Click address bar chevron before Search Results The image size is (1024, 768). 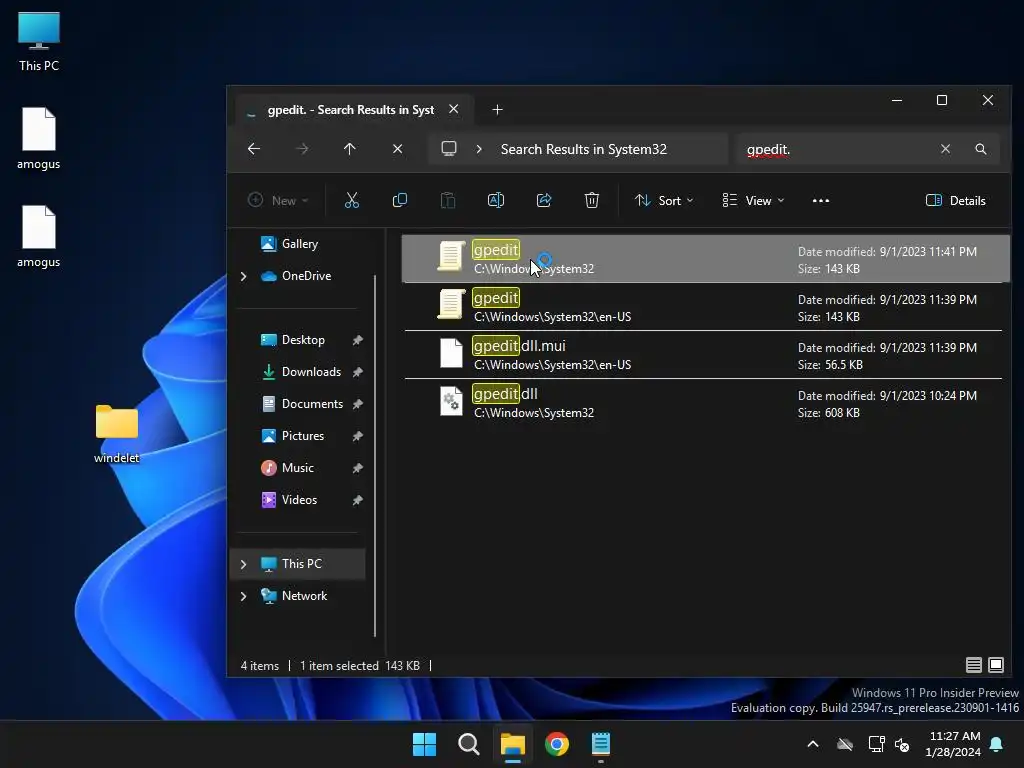479,149
